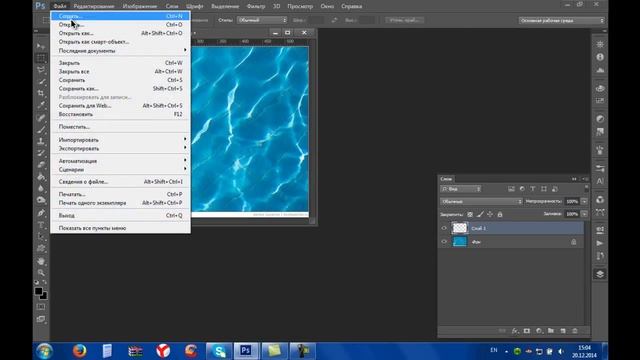Select the Lasso tool
Screen dimensions: 640x360
41,70
